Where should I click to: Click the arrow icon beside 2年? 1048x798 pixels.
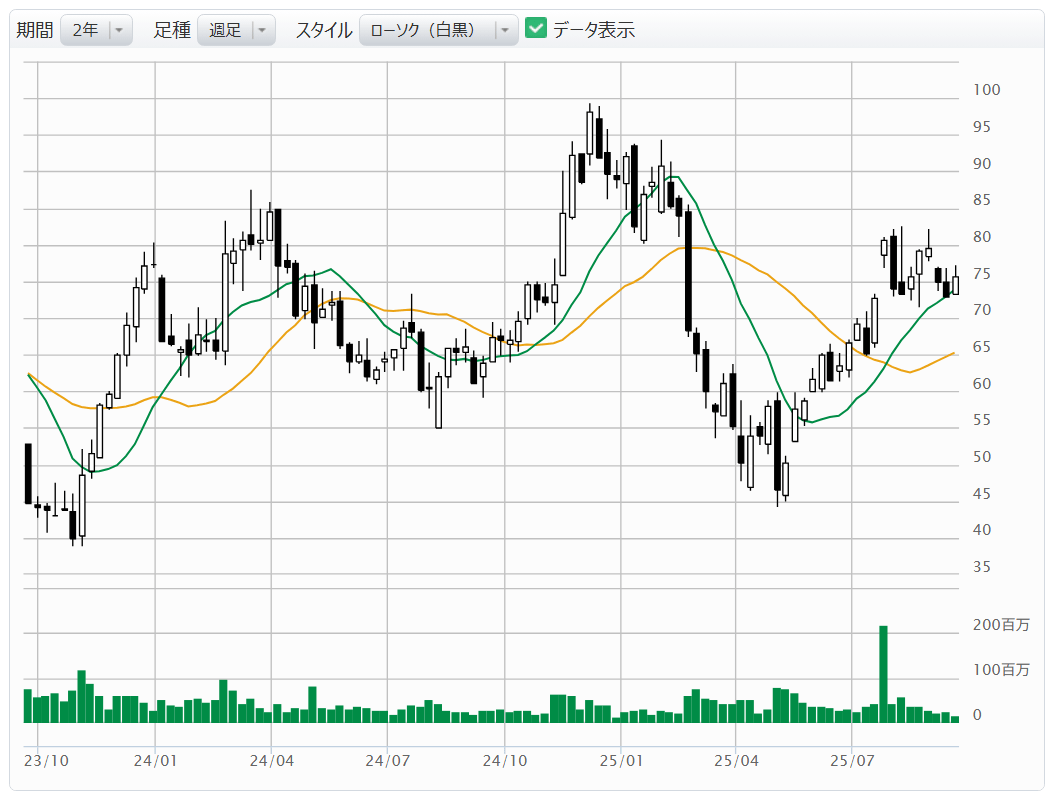120,30
